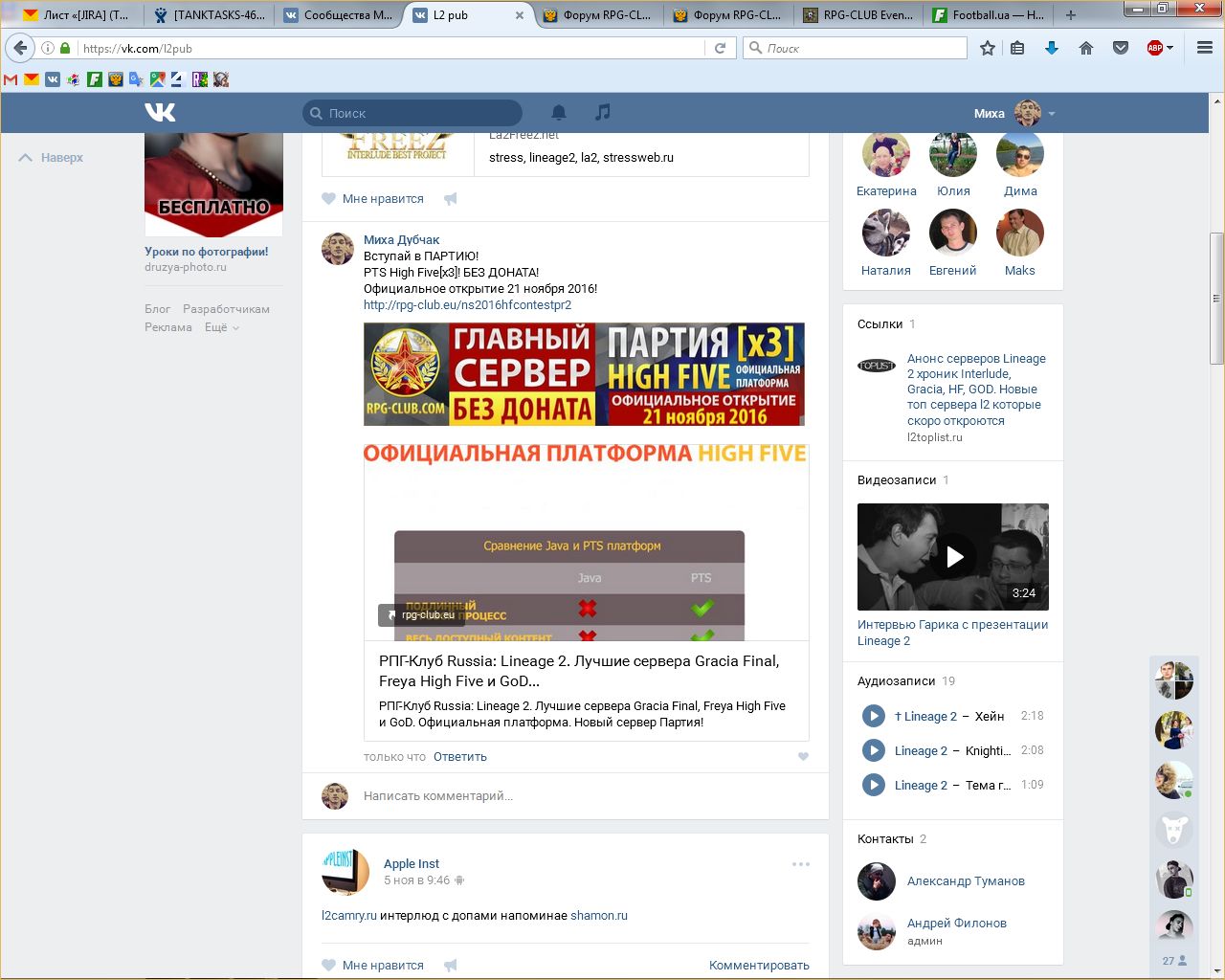Open the Adblock Plus dropdown arrow
Image resolution: width=1225 pixels, height=980 pixels.
pyautogui.click(x=1169, y=48)
